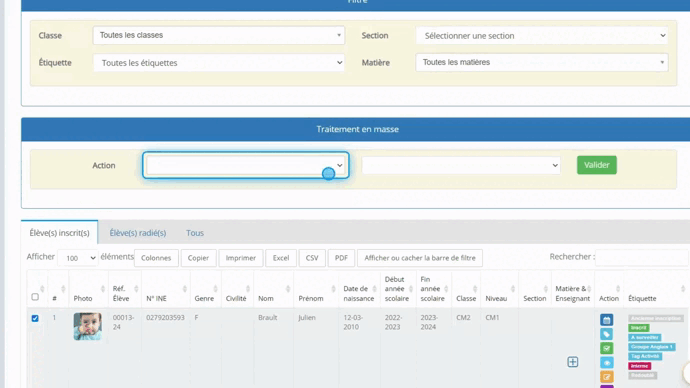Sort table by the Prénom column
The image size is (690, 388).
[x=316, y=289]
